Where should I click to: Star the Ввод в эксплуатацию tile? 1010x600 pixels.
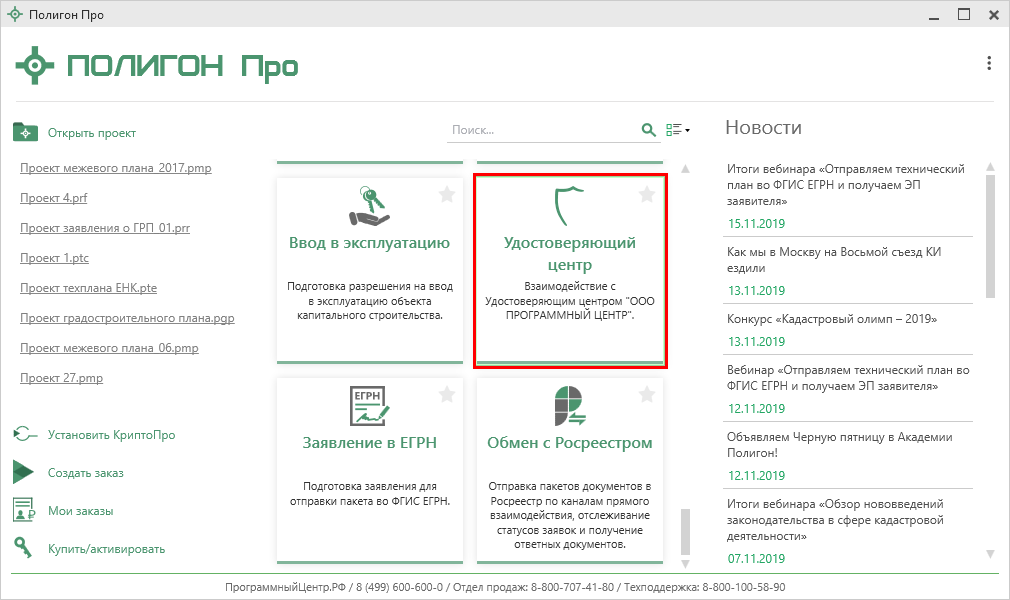coord(447,196)
